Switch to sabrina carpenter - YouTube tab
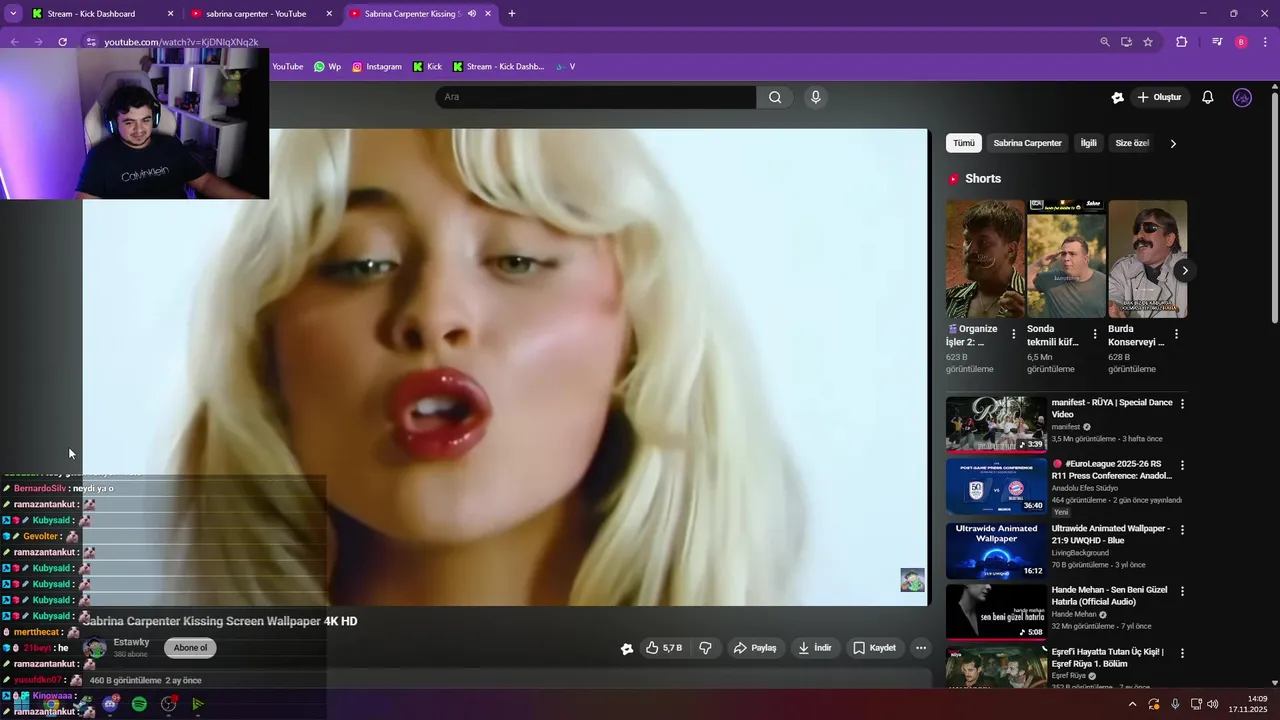 point(262,14)
